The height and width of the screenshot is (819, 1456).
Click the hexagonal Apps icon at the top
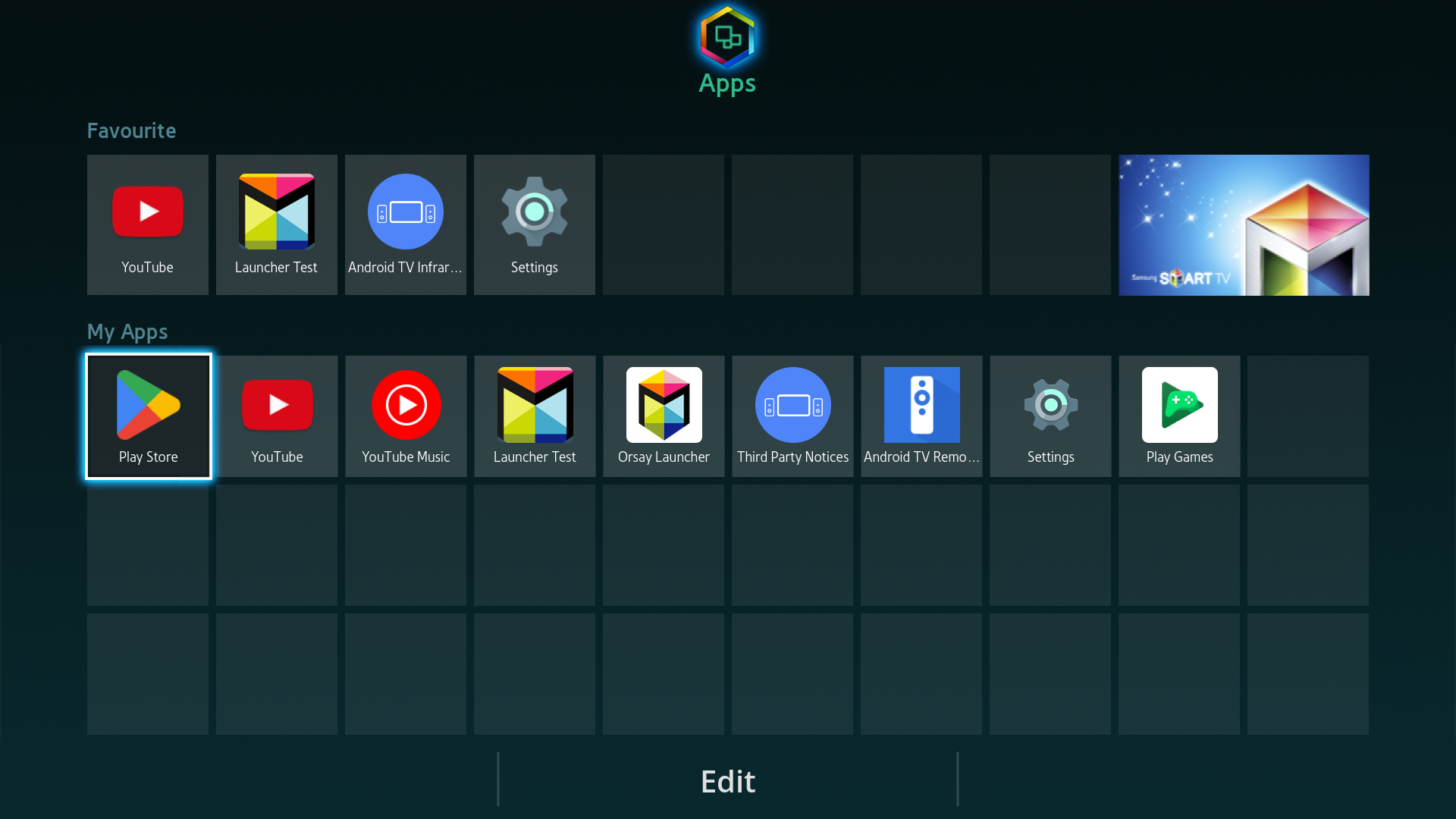pyautogui.click(x=727, y=36)
